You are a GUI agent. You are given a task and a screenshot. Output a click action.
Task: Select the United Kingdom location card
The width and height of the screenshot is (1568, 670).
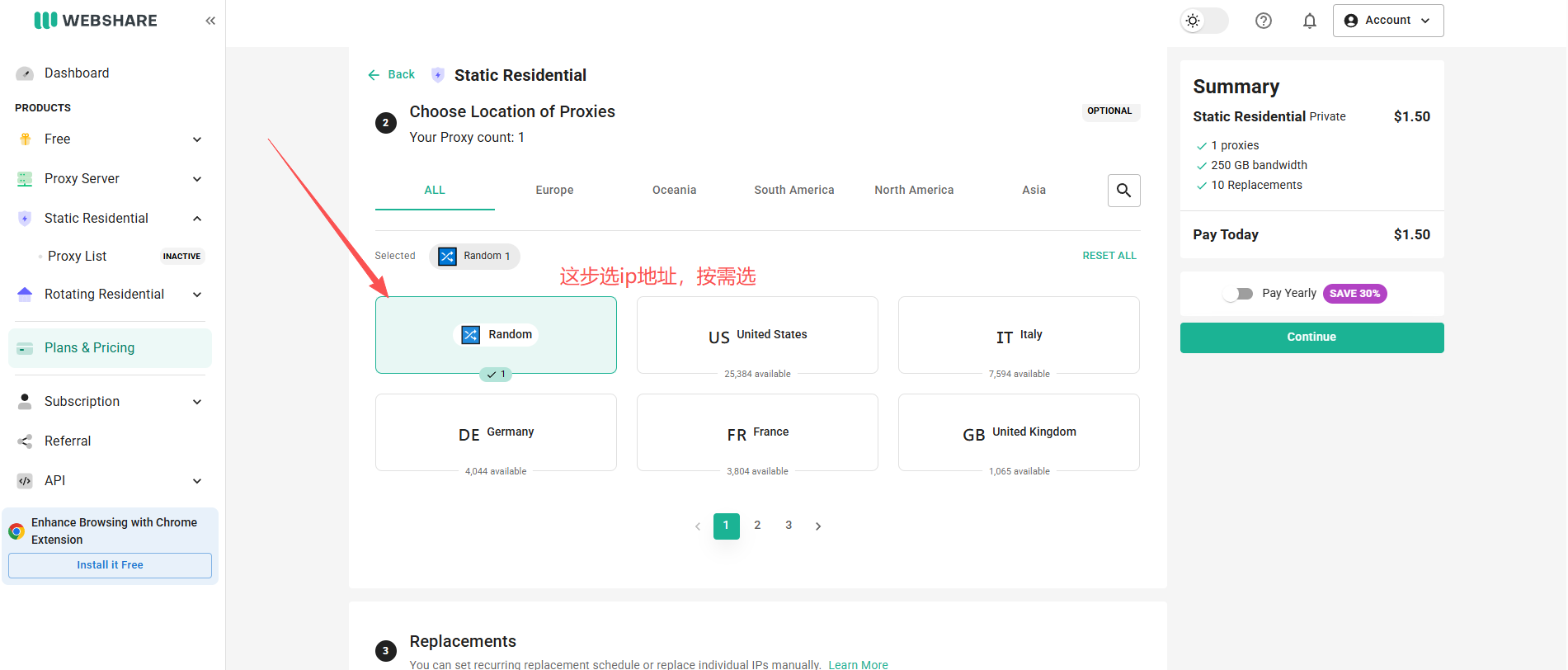click(1019, 432)
